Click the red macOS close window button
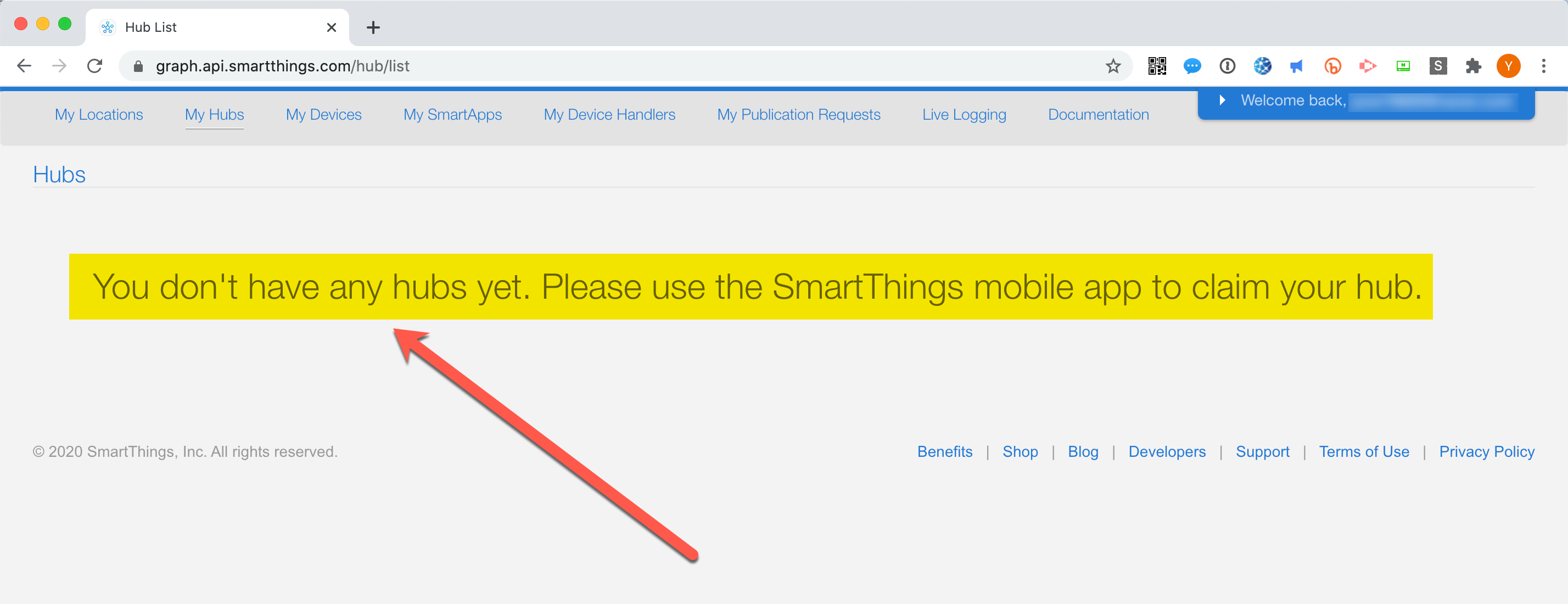The width and height of the screenshot is (1568, 604). 21,24
